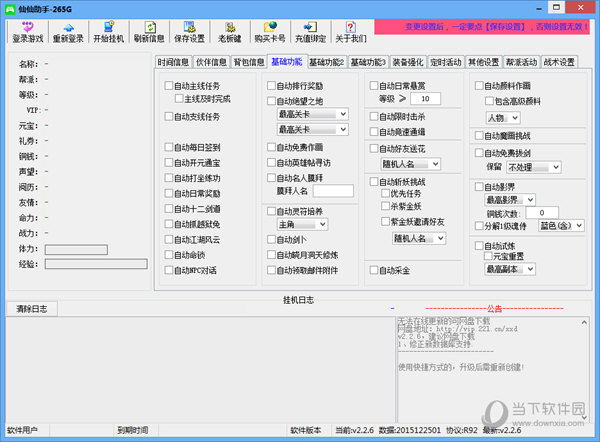
Task: Open 其他设置 tab
Action: 484,62
